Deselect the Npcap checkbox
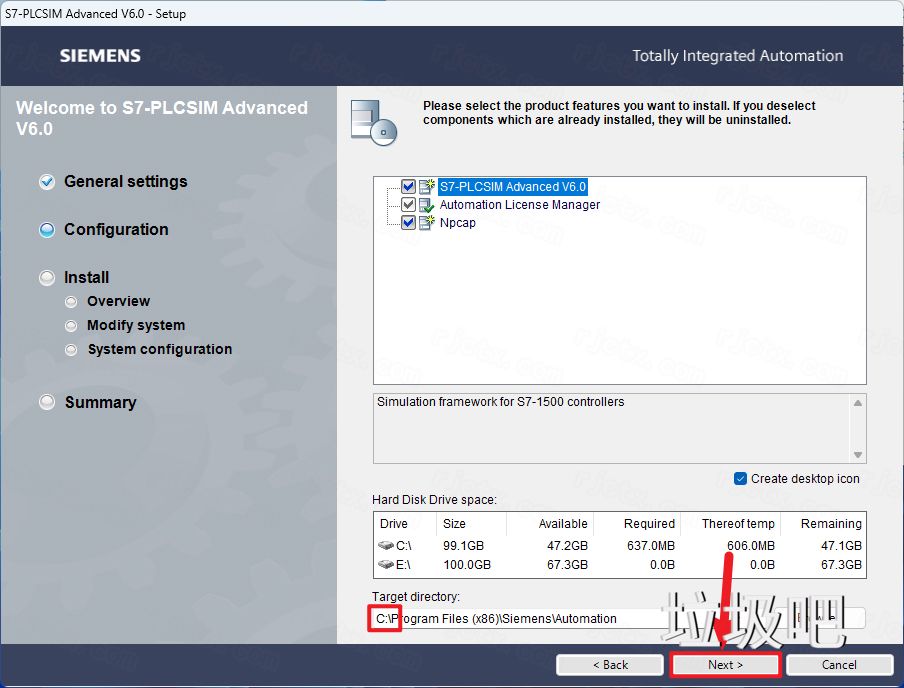904x688 pixels. click(408, 223)
